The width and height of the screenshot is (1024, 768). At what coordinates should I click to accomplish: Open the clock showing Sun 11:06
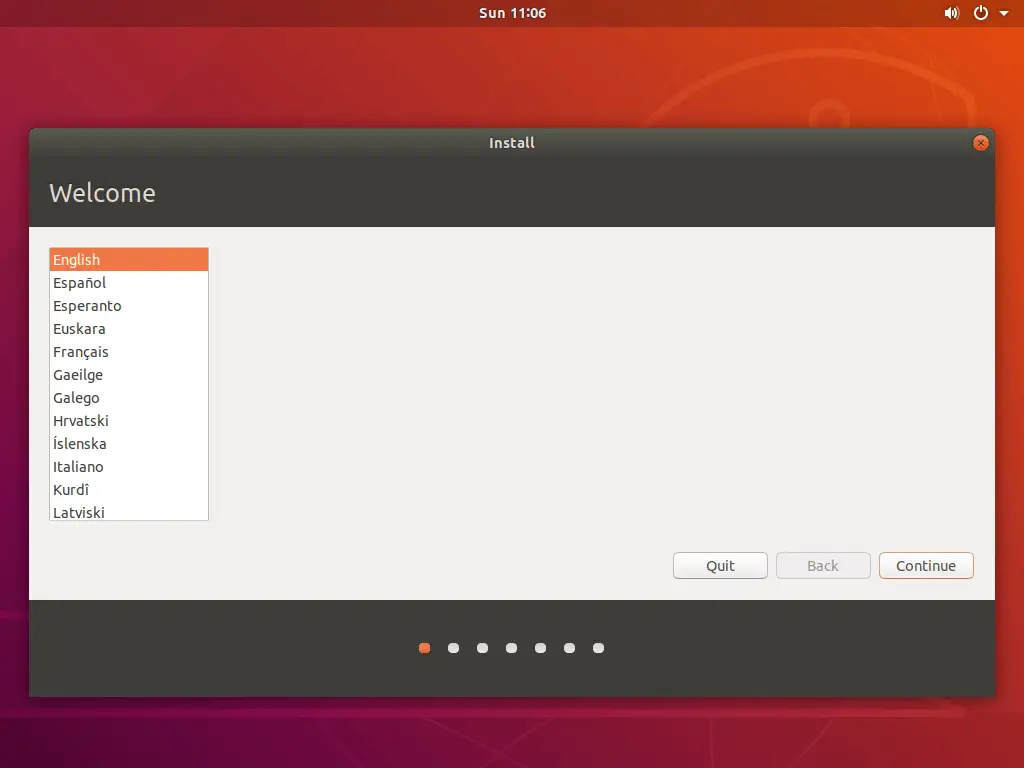click(512, 13)
